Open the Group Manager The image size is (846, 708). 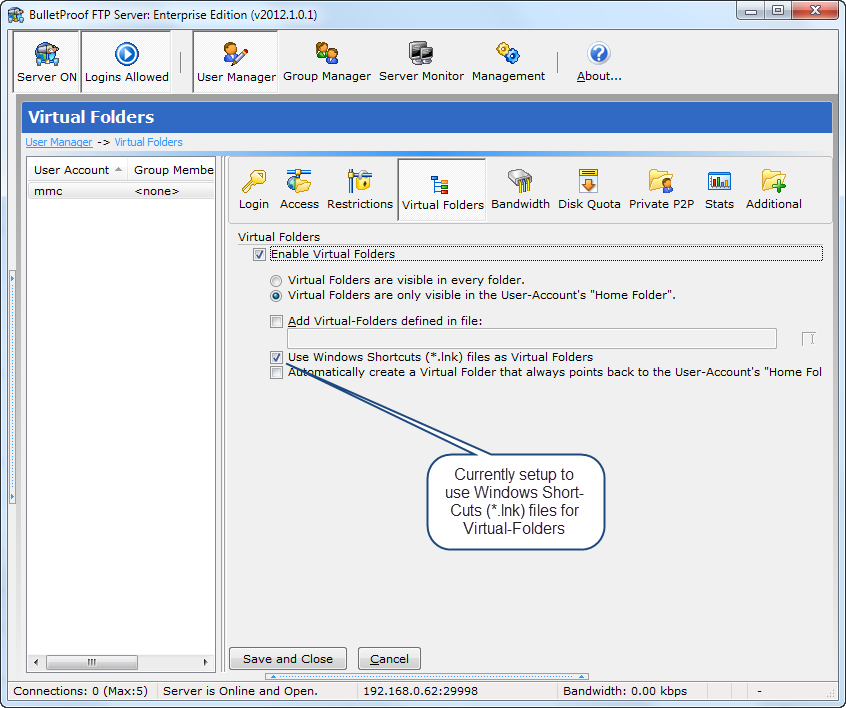[x=327, y=62]
